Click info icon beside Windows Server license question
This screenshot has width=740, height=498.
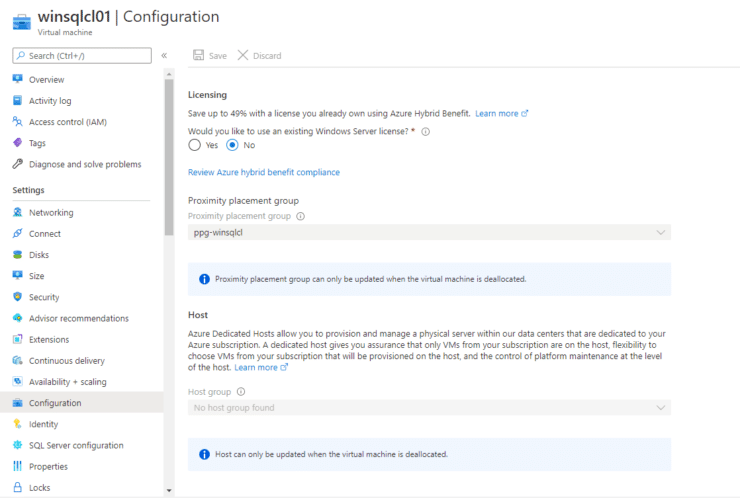coord(426,132)
